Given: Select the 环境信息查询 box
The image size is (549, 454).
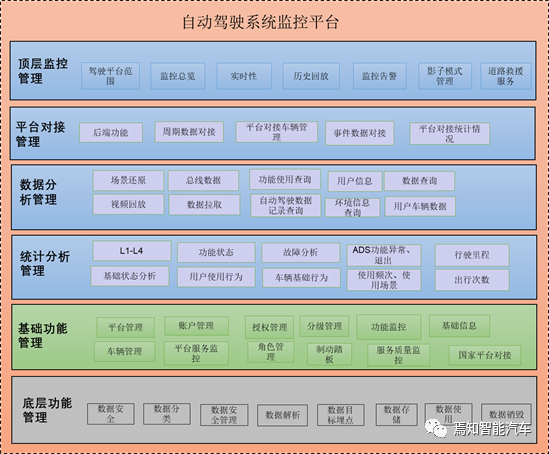Looking at the screenshot, I should pyautogui.click(x=352, y=208).
